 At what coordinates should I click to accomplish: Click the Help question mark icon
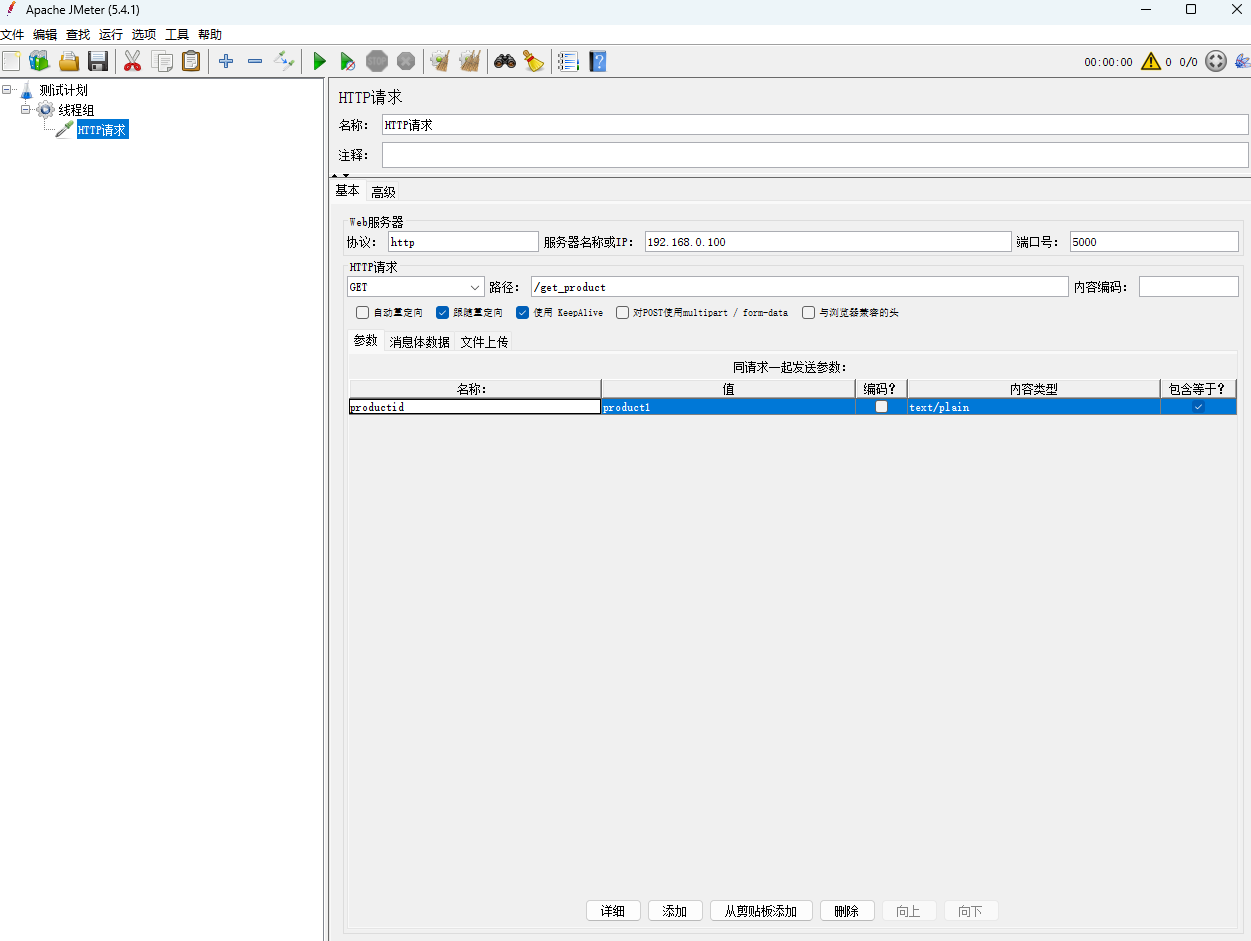tap(598, 62)
